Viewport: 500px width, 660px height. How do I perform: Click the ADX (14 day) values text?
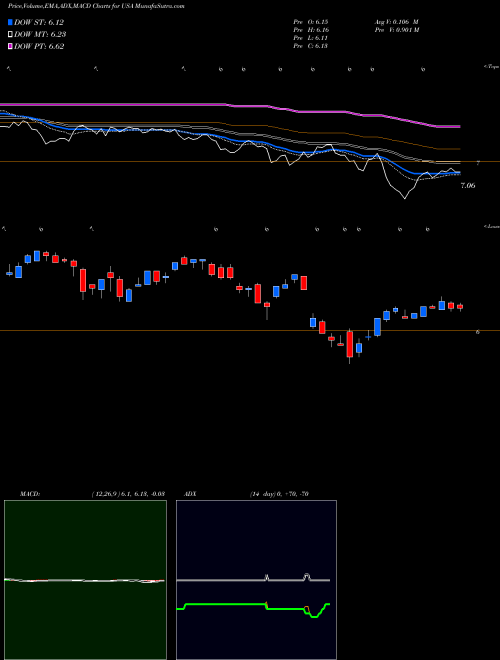[278, 494]
